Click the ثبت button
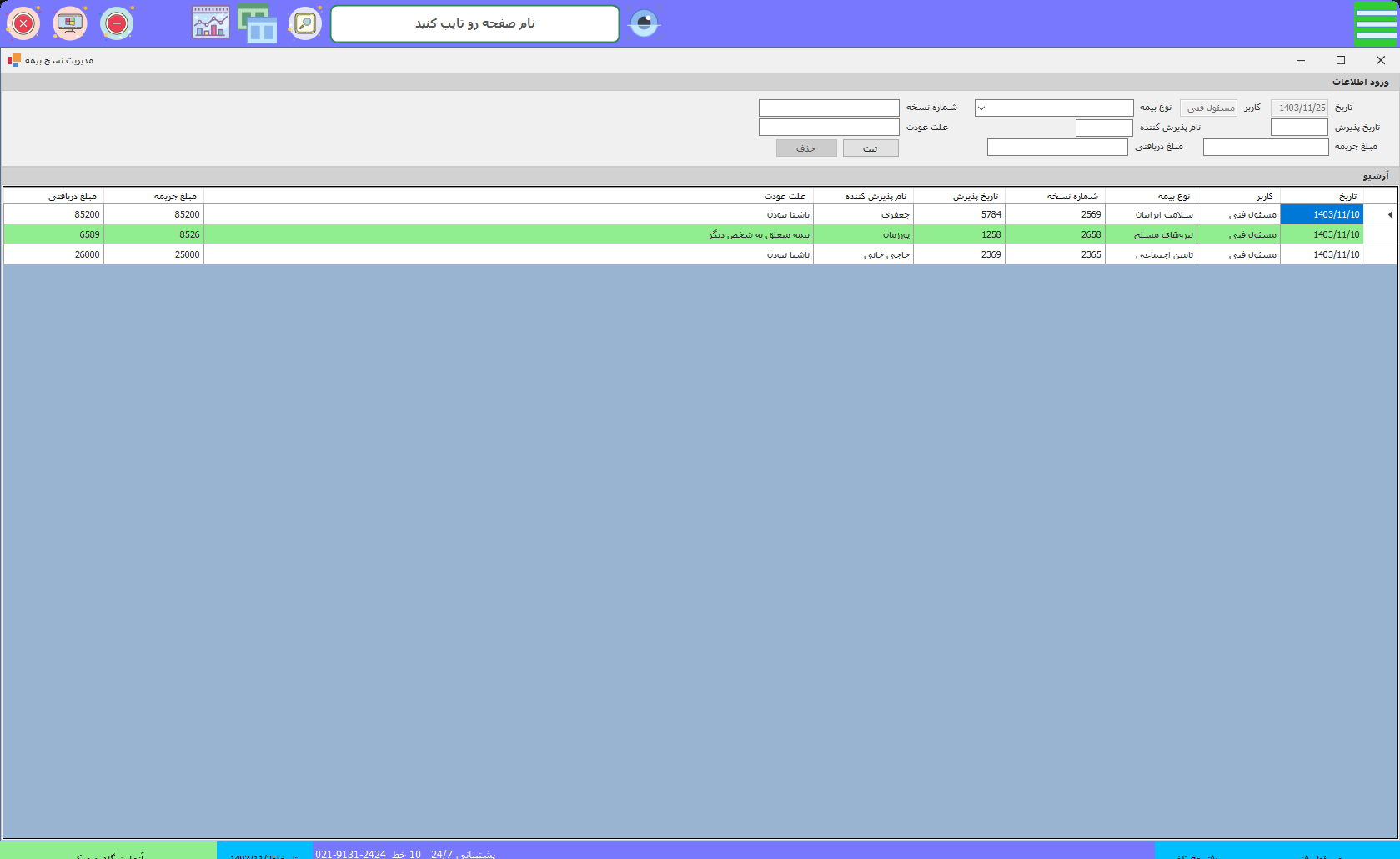The height and width of the screenshot is (859, 1400). click(x=871, y=148)
